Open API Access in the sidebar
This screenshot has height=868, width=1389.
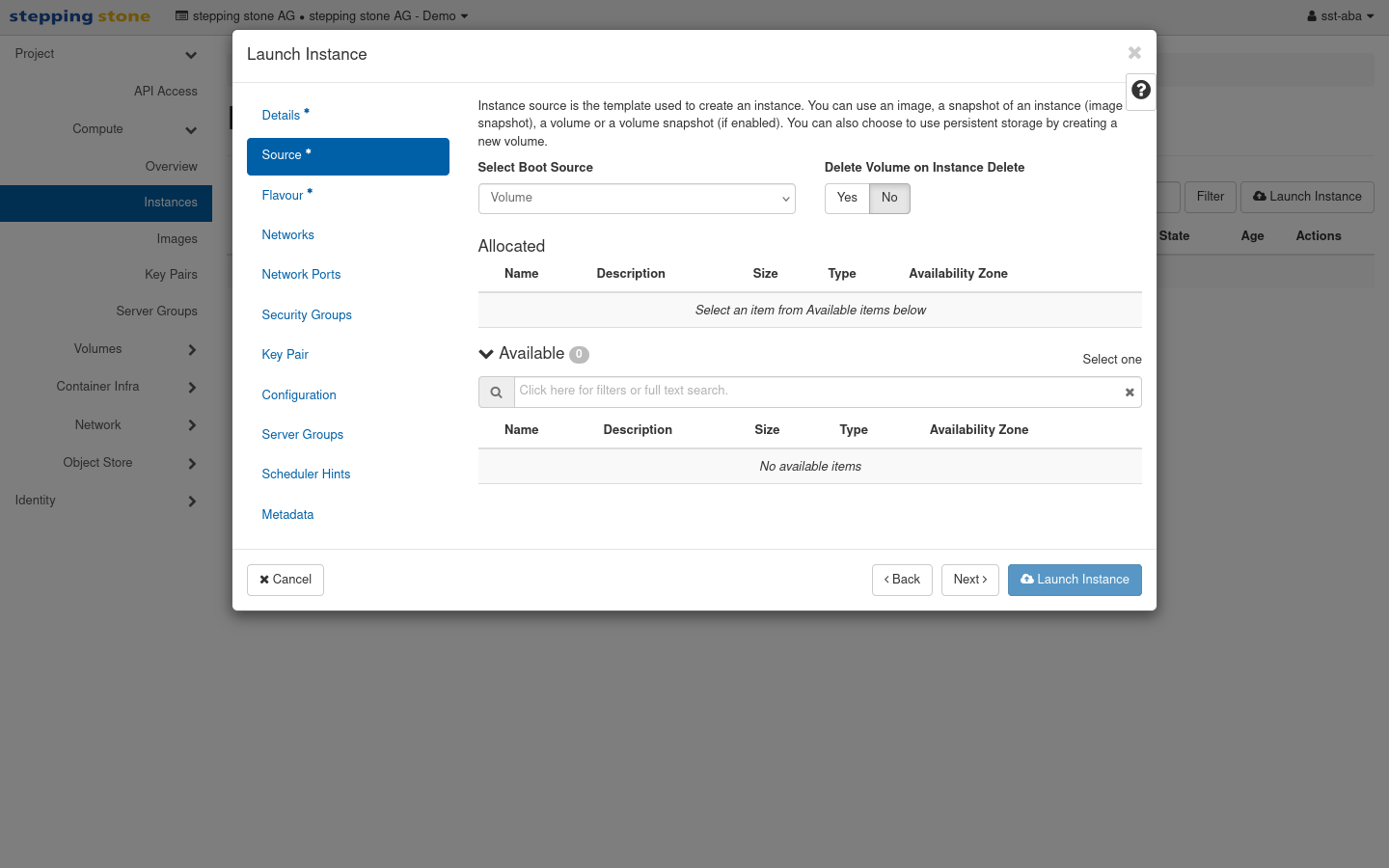(106, 92)
